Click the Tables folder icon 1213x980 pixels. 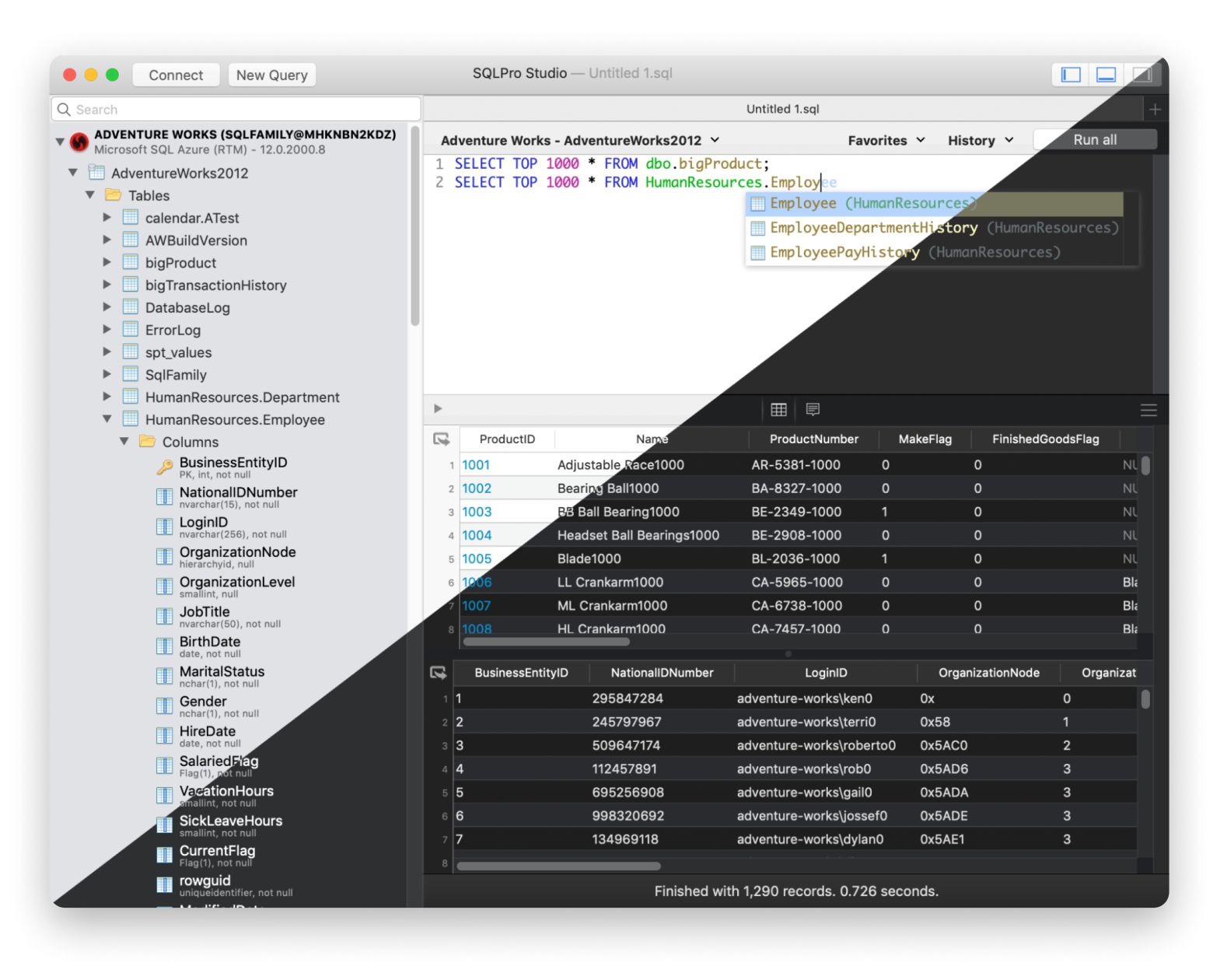click(x=114, y=195)
